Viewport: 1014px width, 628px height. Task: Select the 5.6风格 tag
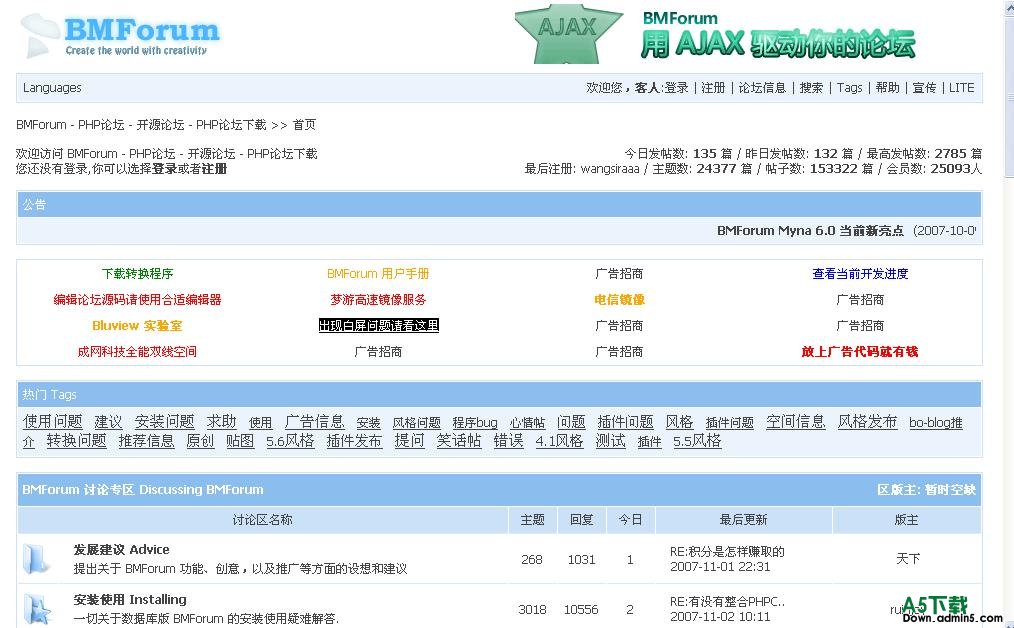point(290,441)
